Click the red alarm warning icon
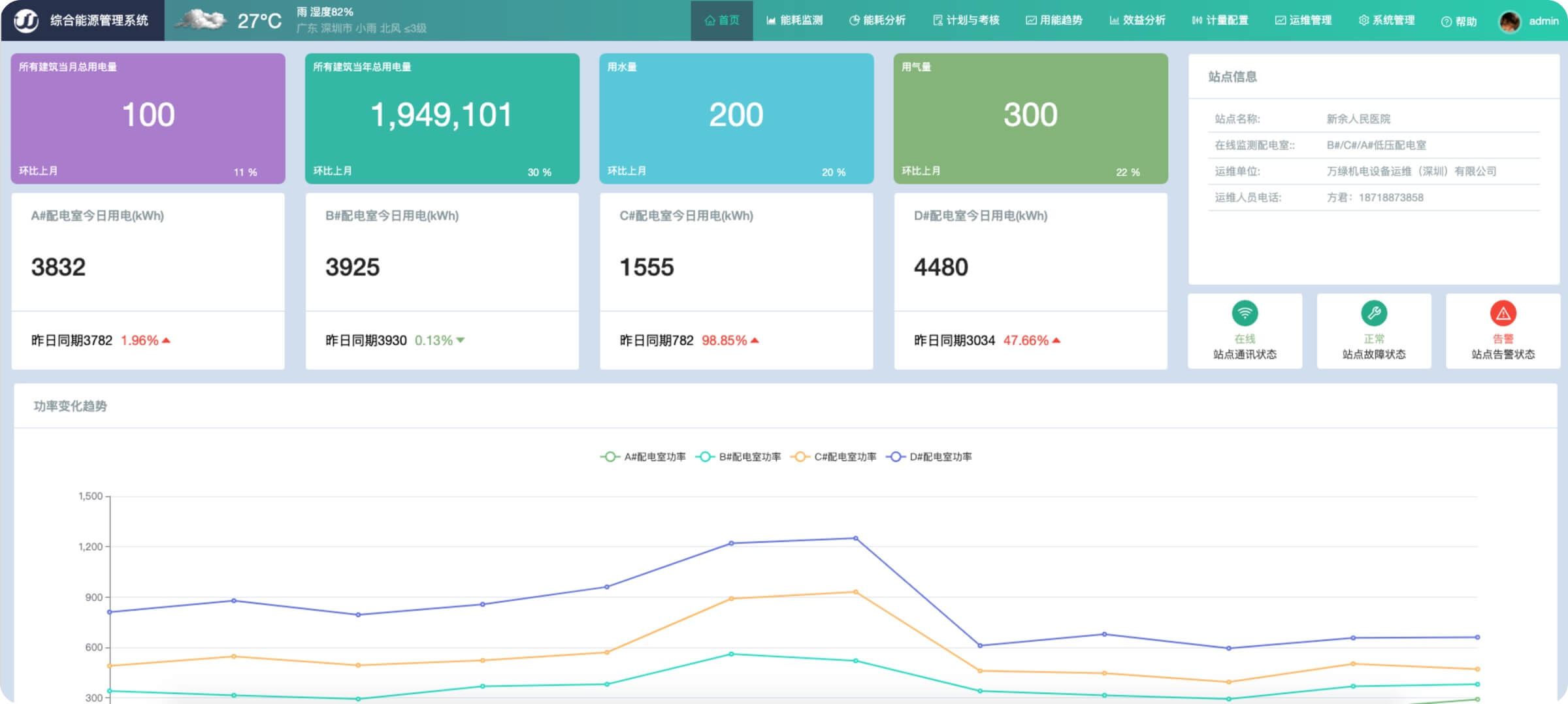The height and width of the screenshot is (704, 1568). tap(1503, 313)
